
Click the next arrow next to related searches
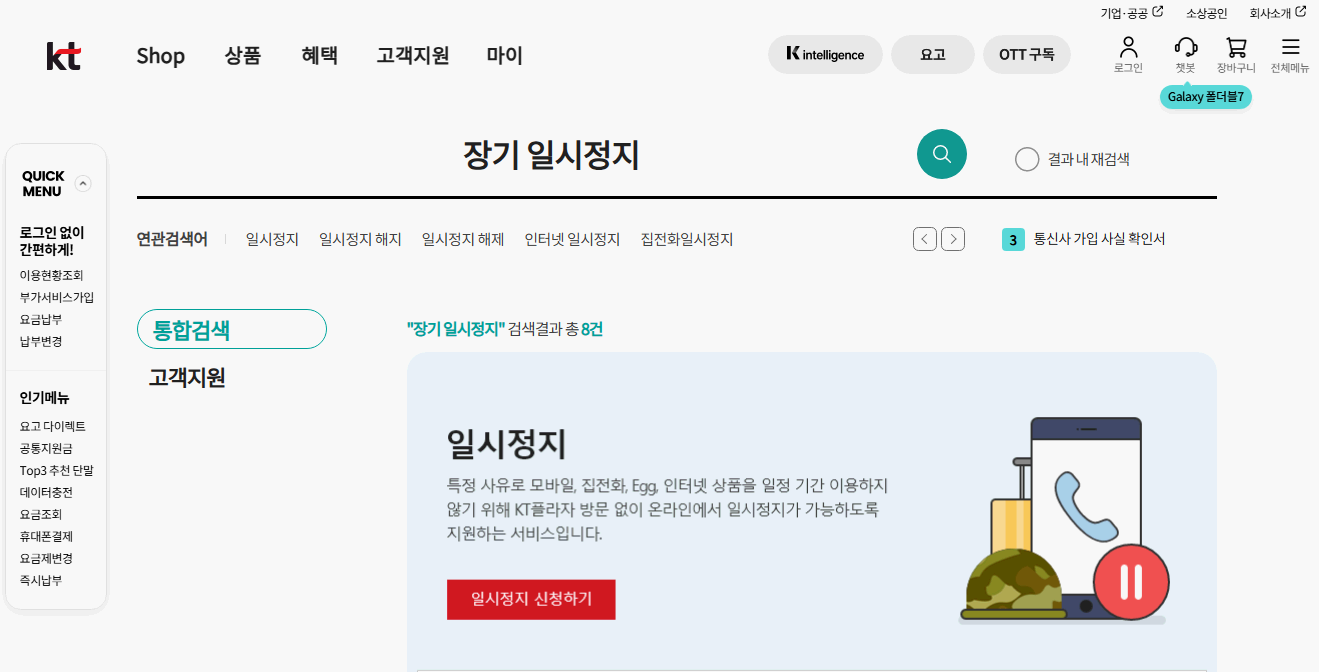pos(953,239)
